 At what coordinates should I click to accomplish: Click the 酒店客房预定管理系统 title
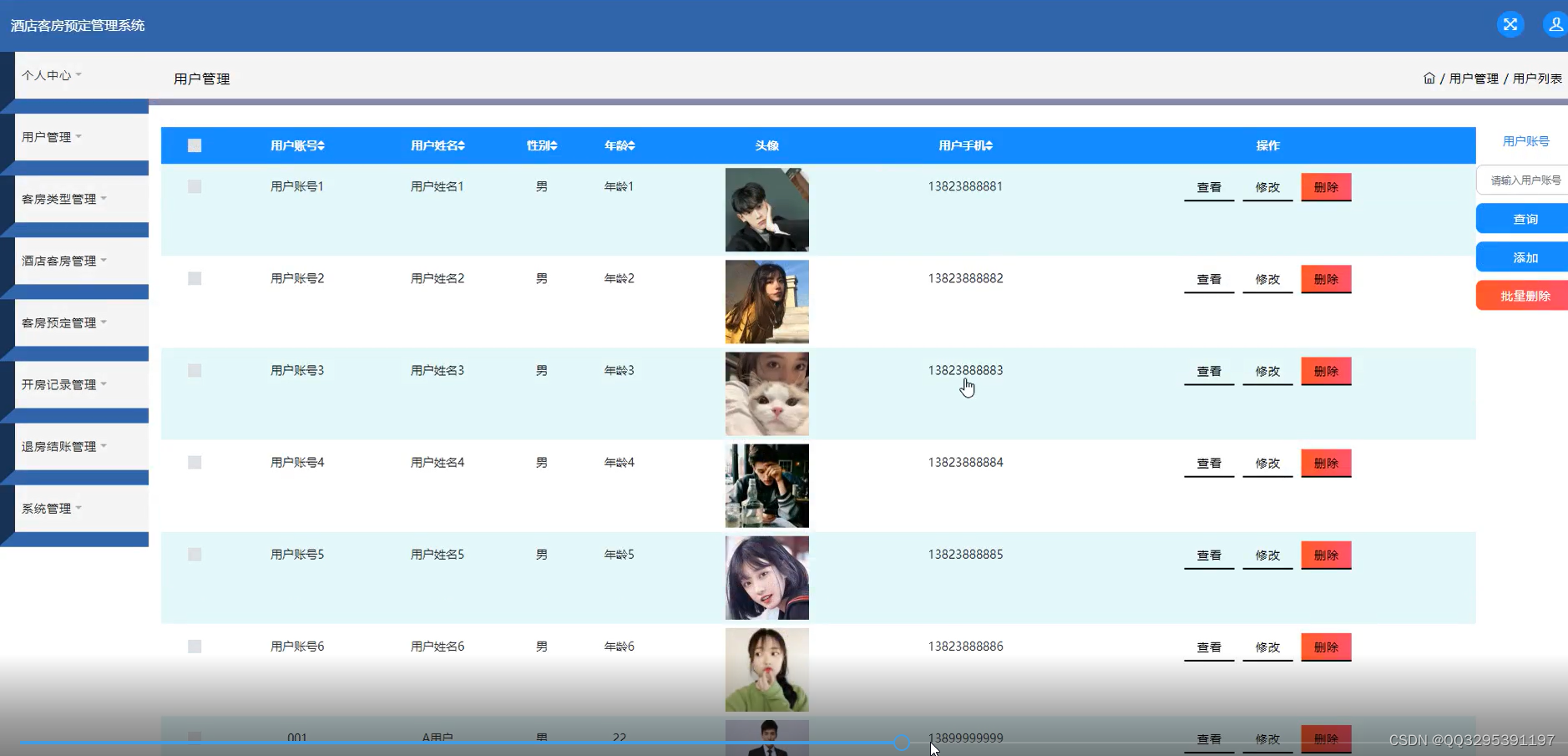pyautogui.click(x=78, y=25)
